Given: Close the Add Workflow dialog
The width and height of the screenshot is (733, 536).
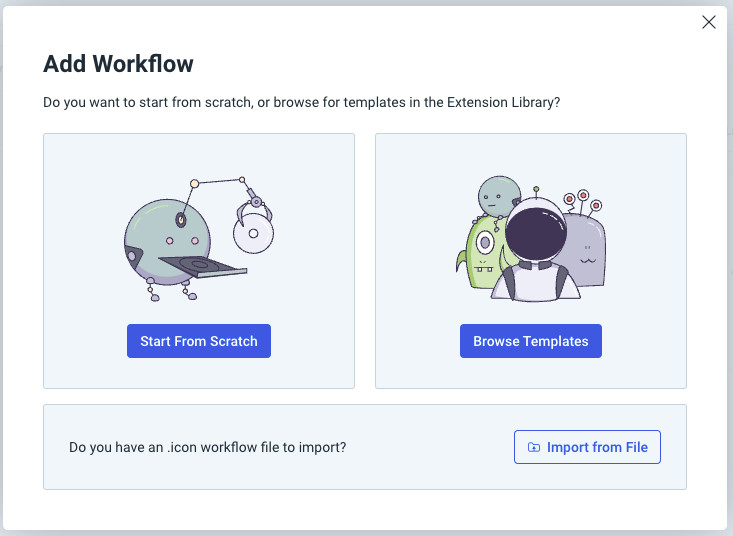Looking at the screenshot, I should tap(709, 22).
